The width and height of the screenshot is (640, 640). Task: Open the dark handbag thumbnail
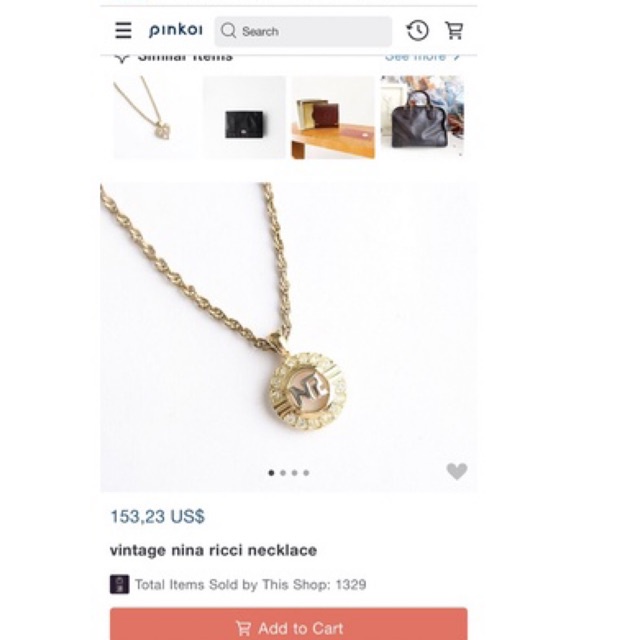point(422,117)
